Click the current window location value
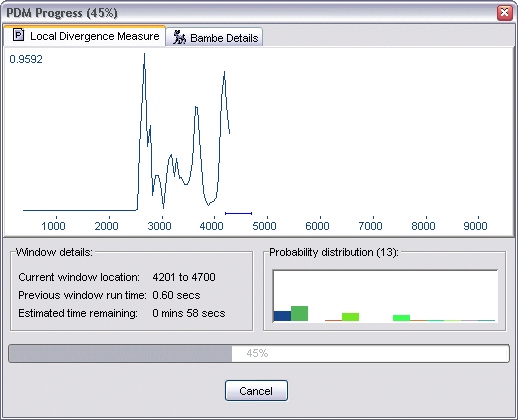The height and width of the screenshot is (420, 518). coord(184,277)
